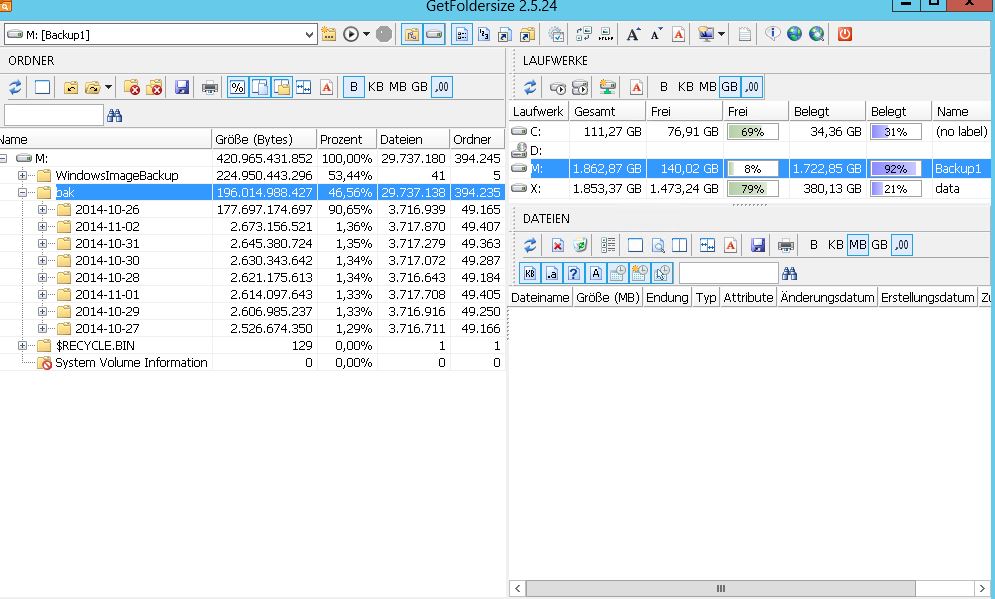Viewport: 995px width, 599px height.
Task: Toggle Bytes unit in ORDNER toolbar
Action: point(353,87)
